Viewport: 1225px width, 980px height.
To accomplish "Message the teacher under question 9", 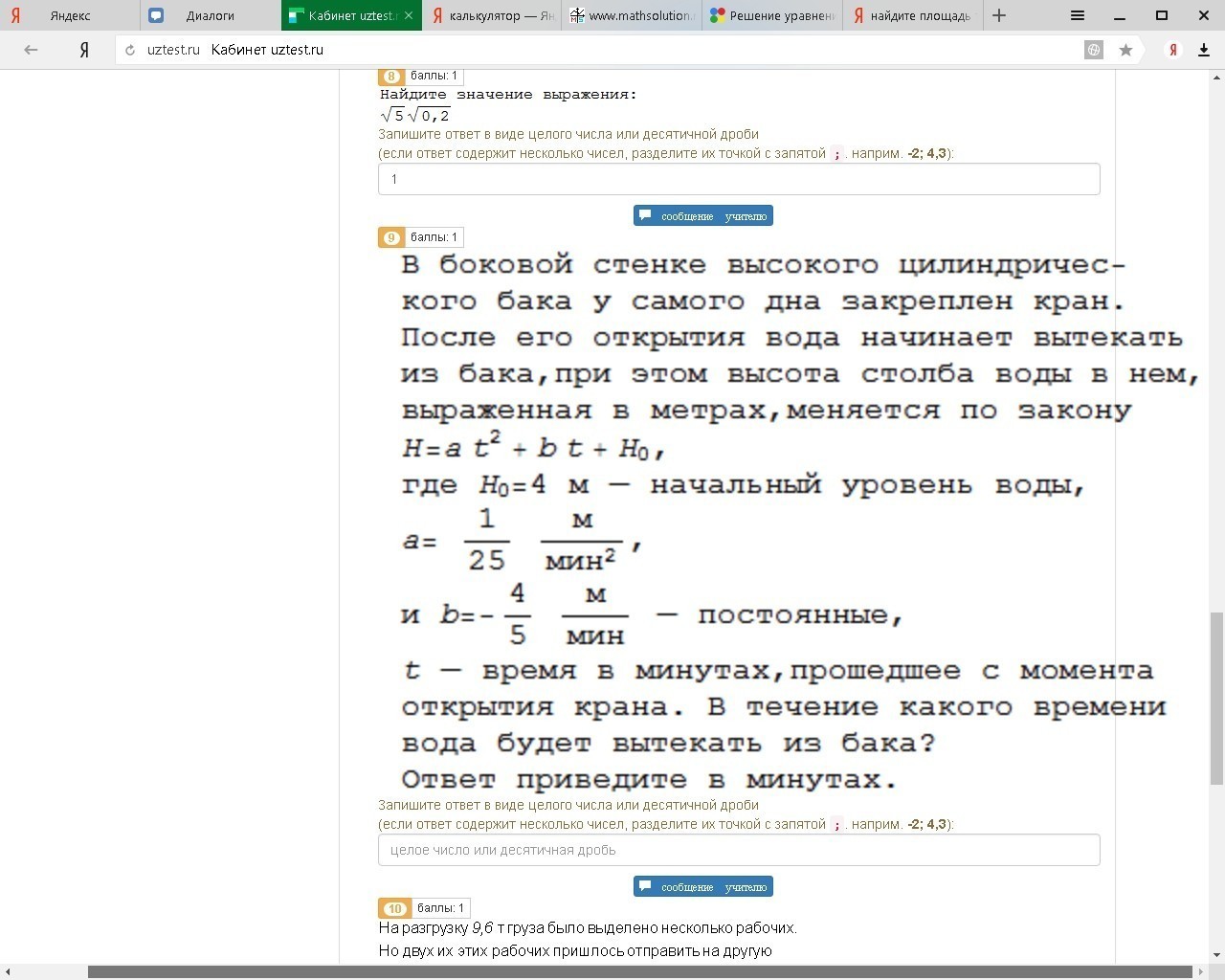I will coord(702,886).
